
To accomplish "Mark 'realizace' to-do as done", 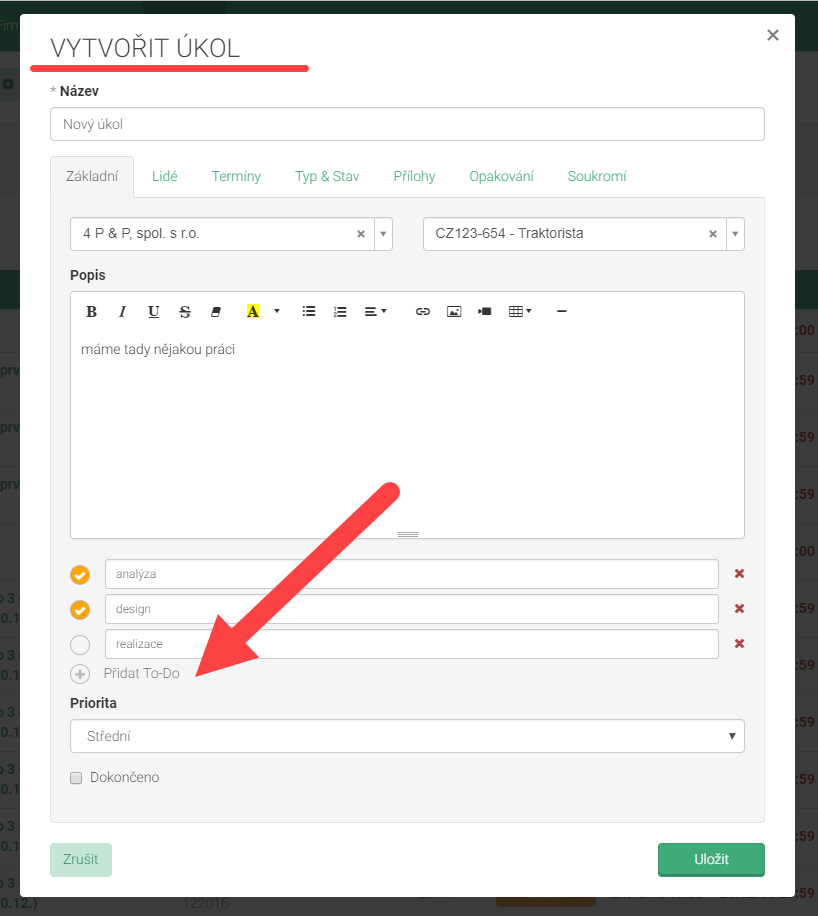I will (80, 645).
